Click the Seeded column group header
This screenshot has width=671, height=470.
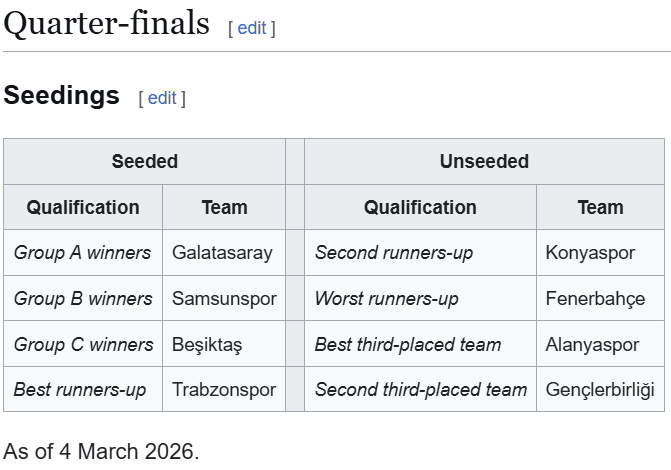[x=145, y=161]
